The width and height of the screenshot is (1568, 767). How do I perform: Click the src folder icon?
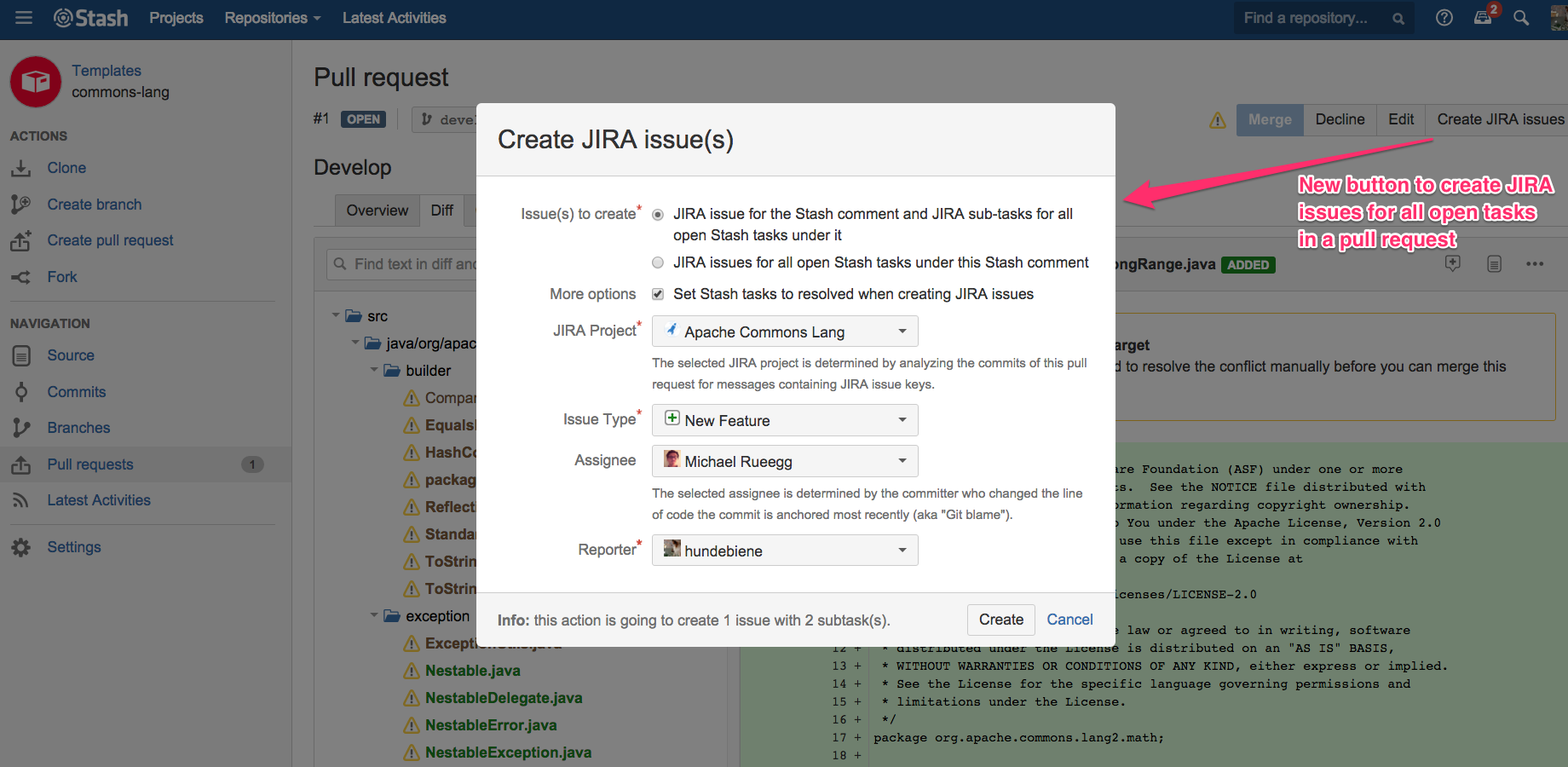[x=354, y=316]
